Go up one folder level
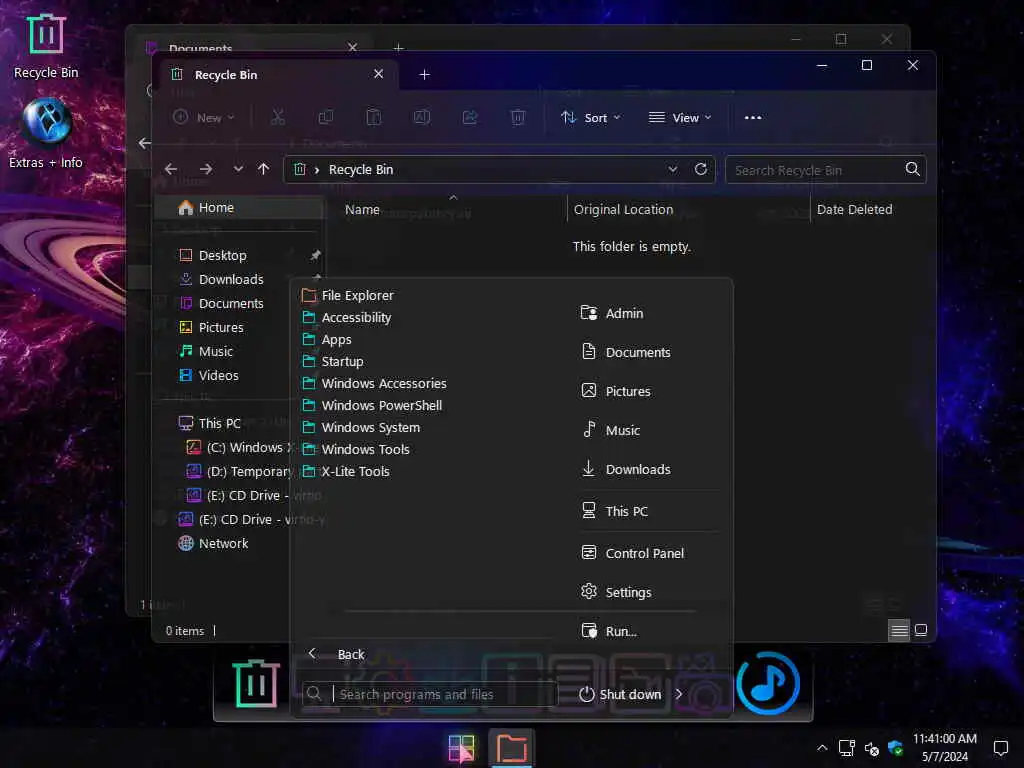Screen dimensions: 1024x768 point(263,169)
